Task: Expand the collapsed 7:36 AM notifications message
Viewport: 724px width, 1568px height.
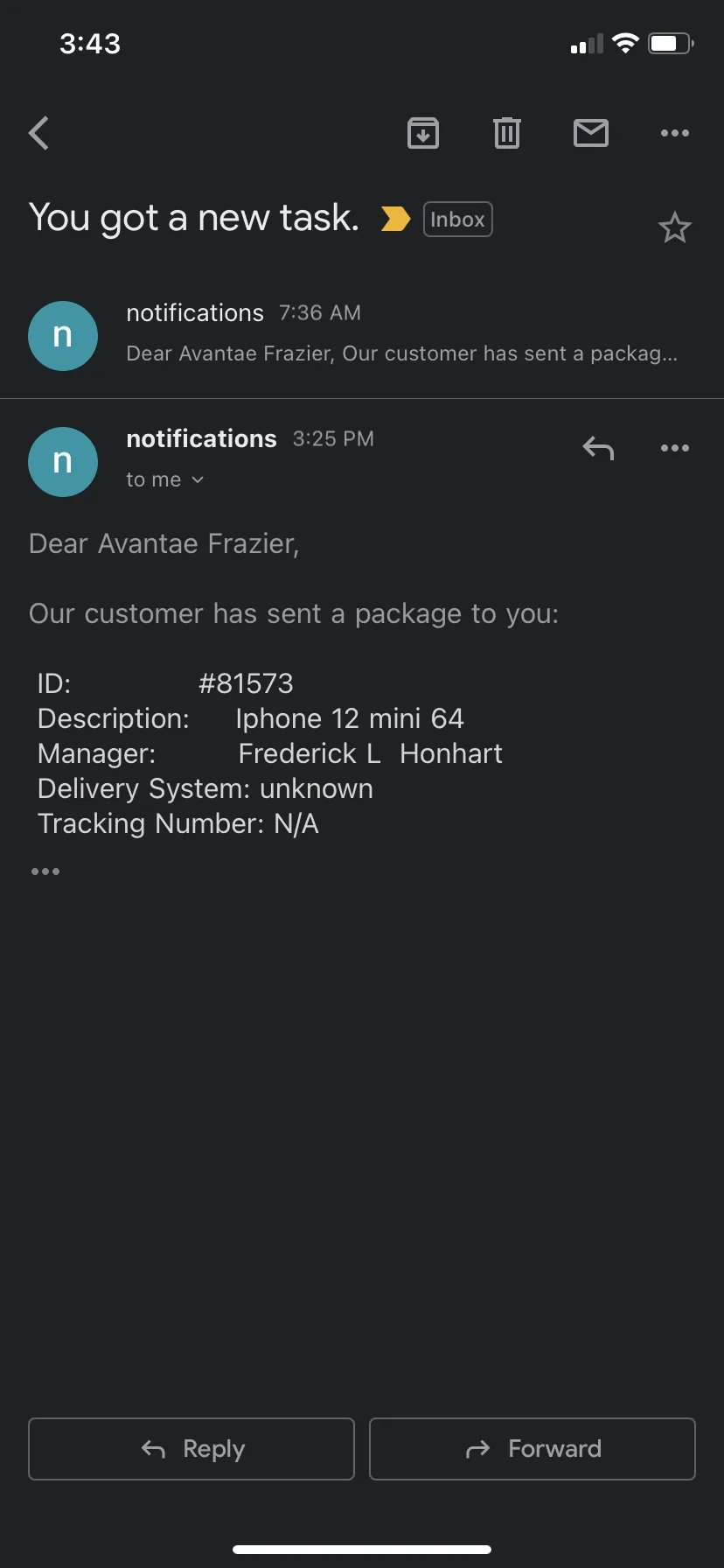Action: tap(362, 335)
